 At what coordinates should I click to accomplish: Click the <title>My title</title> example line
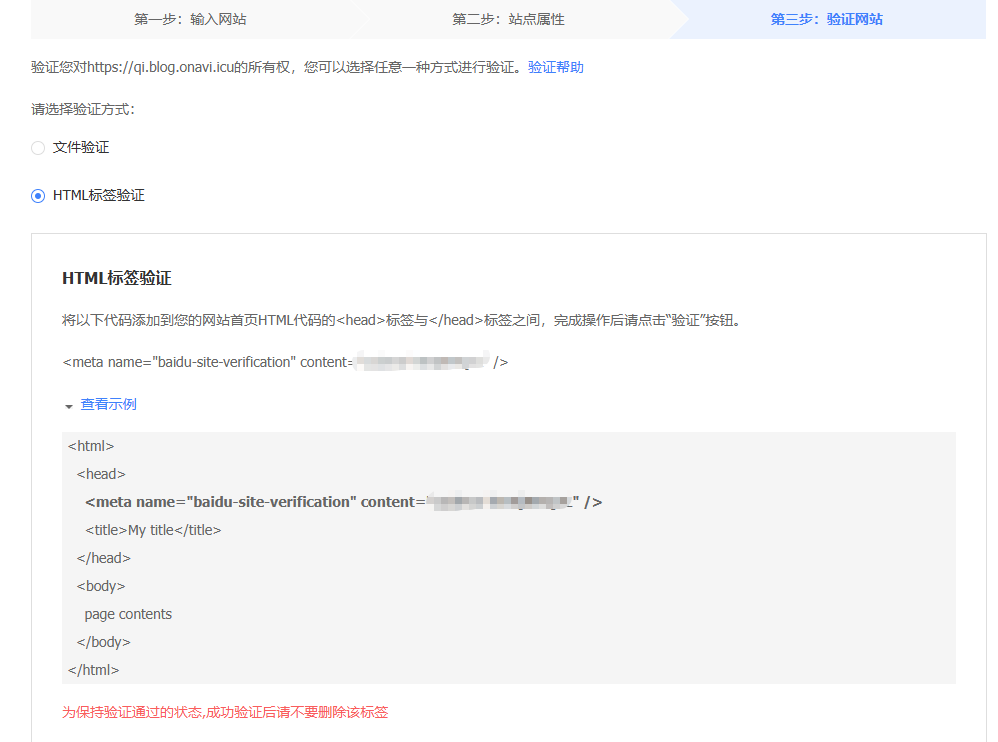coord(153,530)
